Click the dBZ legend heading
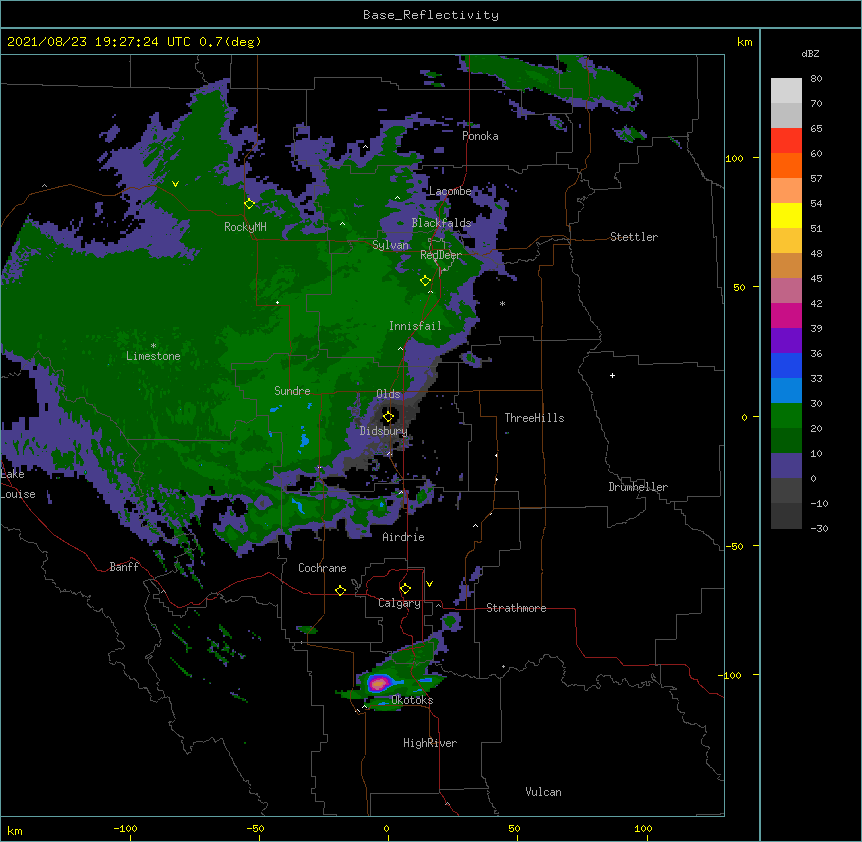Image resolution: width=862 pixels, height=842 pixels. tap(810, 53)
